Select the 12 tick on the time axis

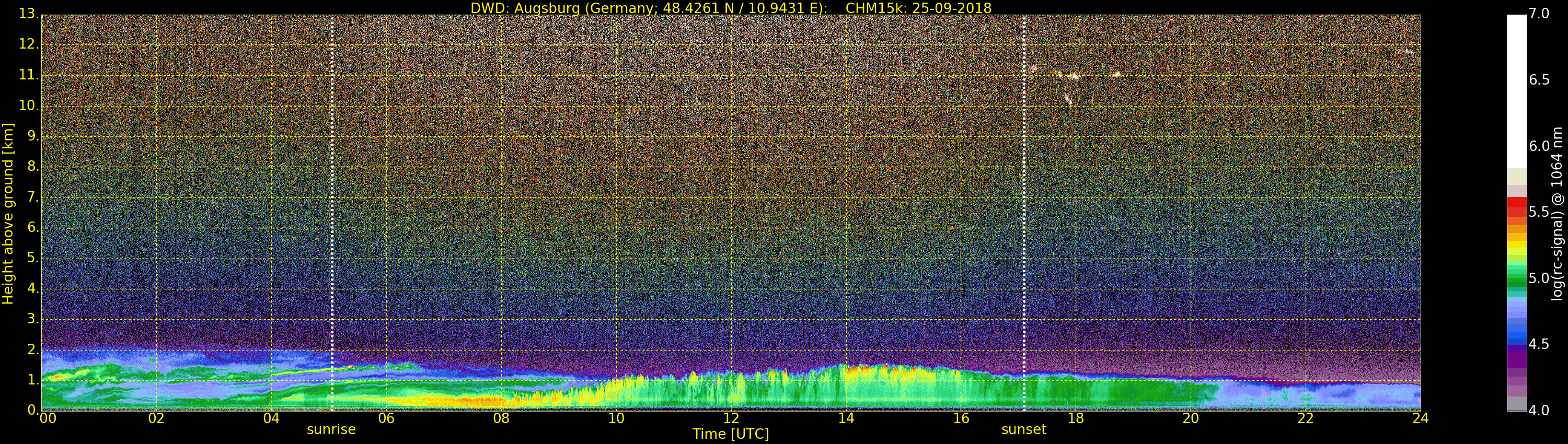(731, 418)
